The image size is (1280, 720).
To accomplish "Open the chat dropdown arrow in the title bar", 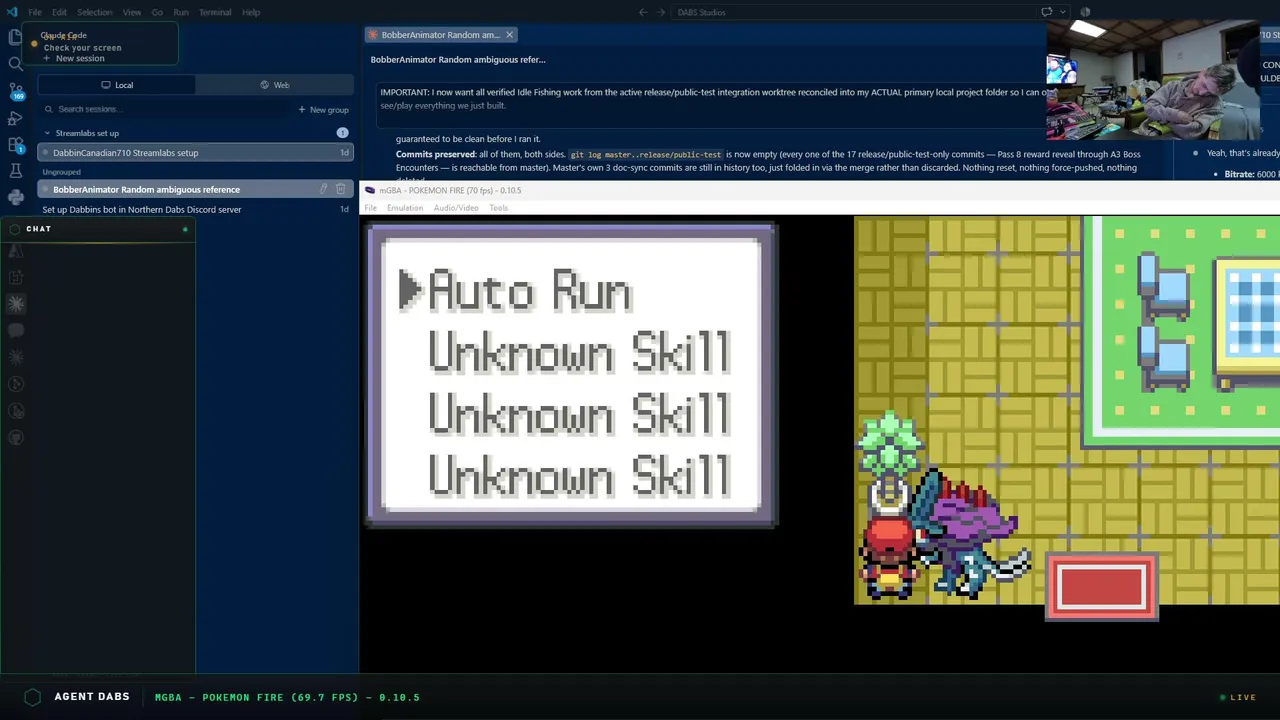I will [1061, 12].
